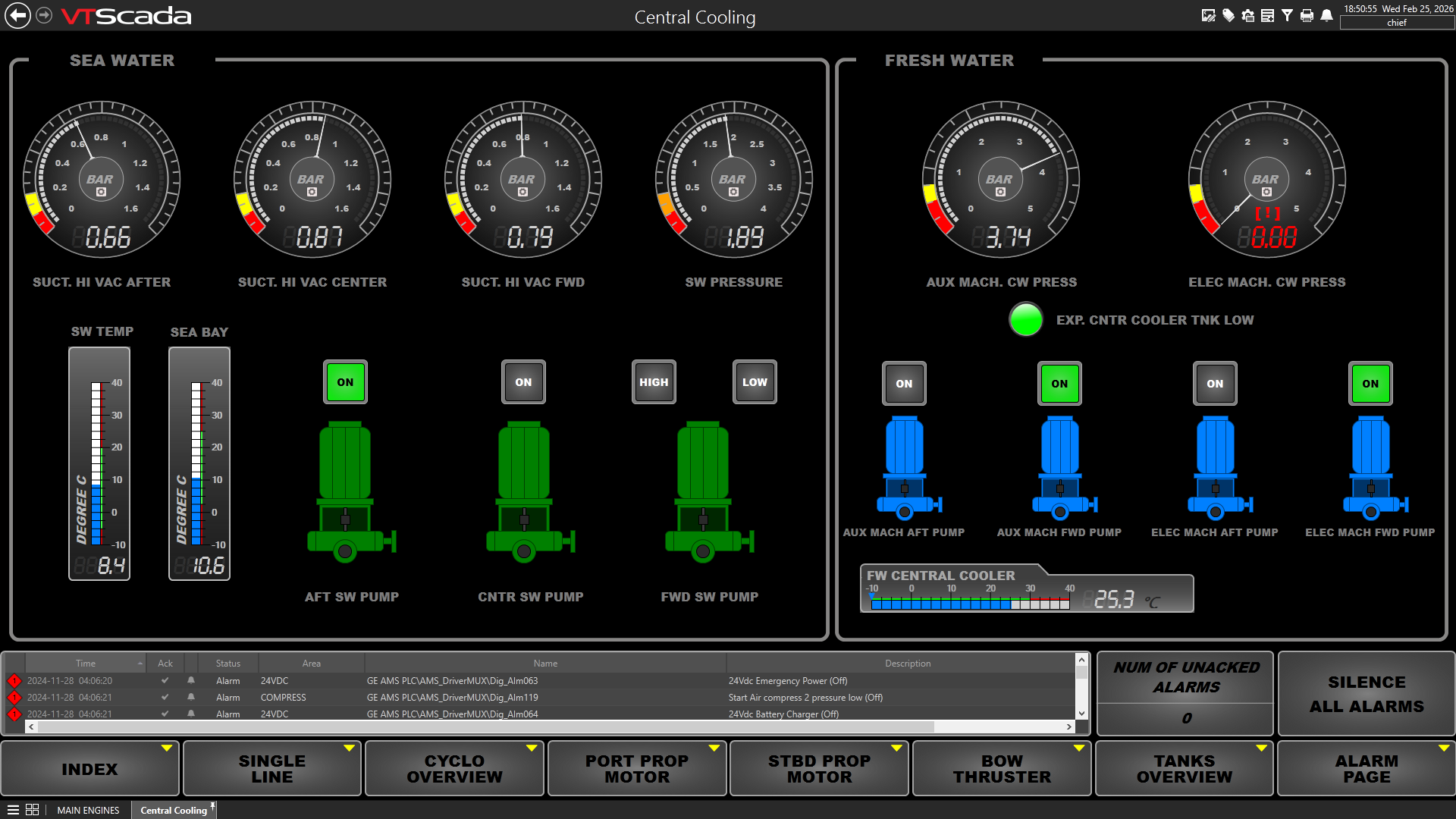
Task: Click the sort arrow in the Time column header
Action: point(140,664)
